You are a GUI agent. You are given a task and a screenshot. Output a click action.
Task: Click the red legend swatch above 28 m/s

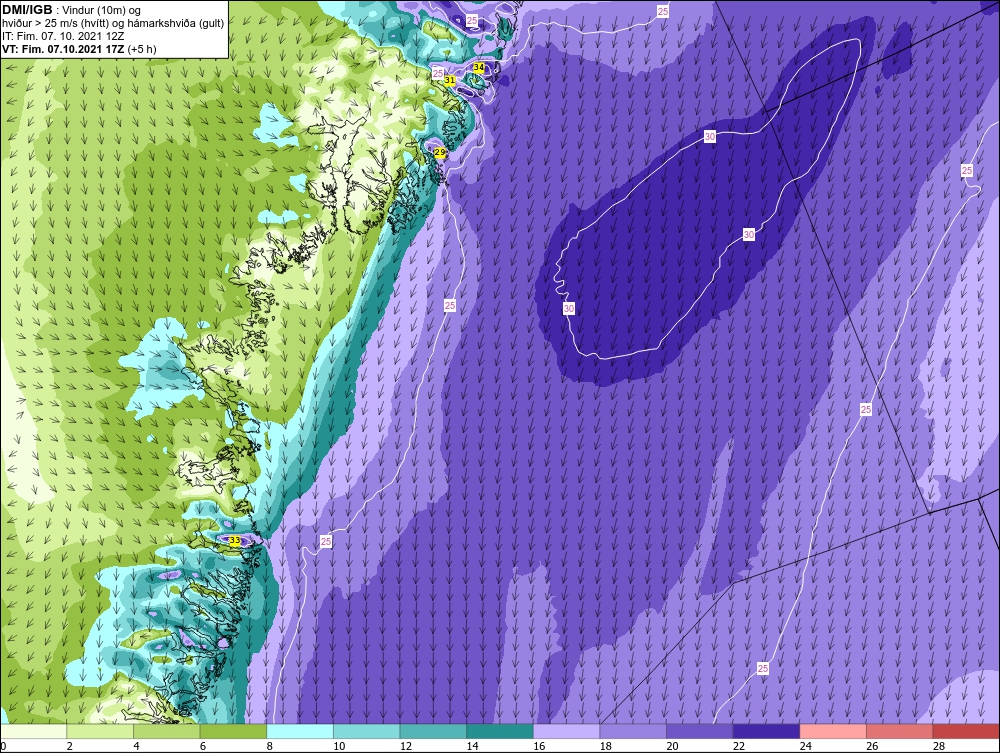click(x=966, y=731)
